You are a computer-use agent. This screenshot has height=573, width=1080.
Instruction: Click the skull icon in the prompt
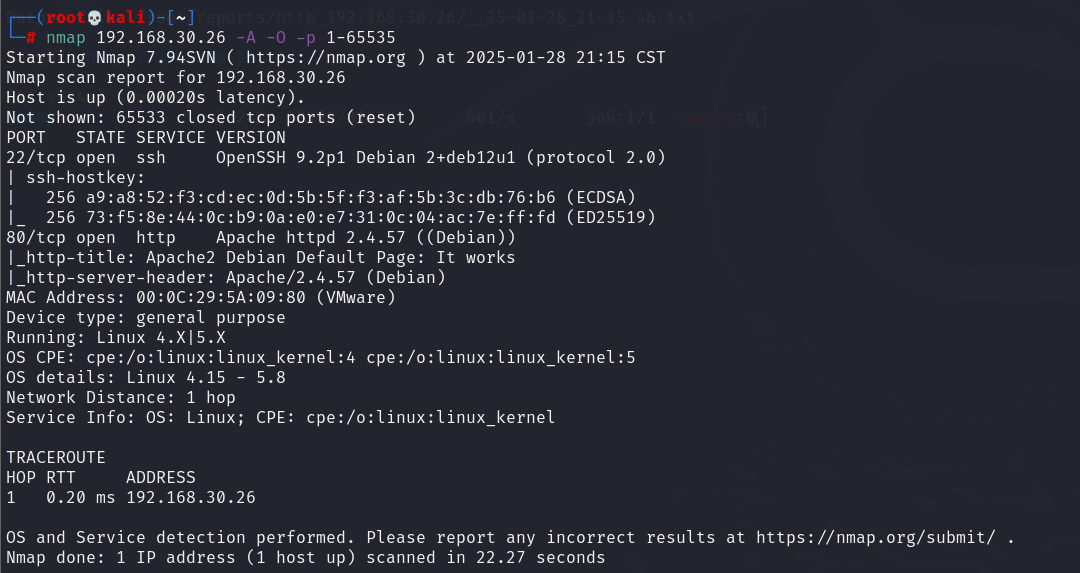pos(95,17)
